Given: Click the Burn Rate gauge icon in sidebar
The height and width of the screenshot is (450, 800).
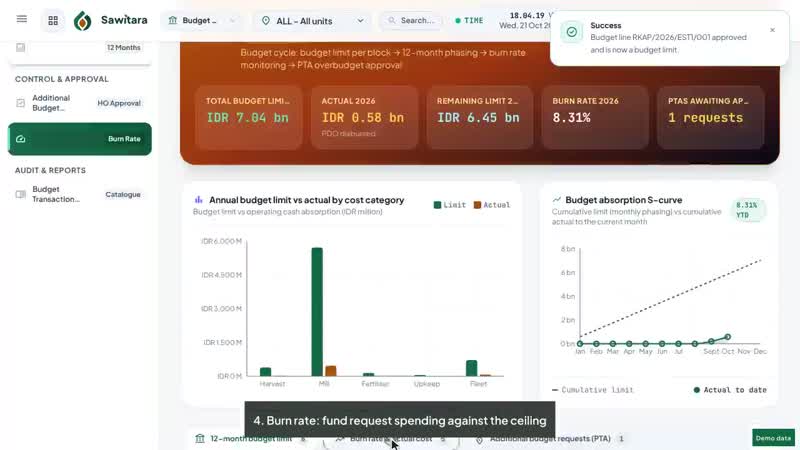Looking at the screenshot, I should tap(20, 139).
